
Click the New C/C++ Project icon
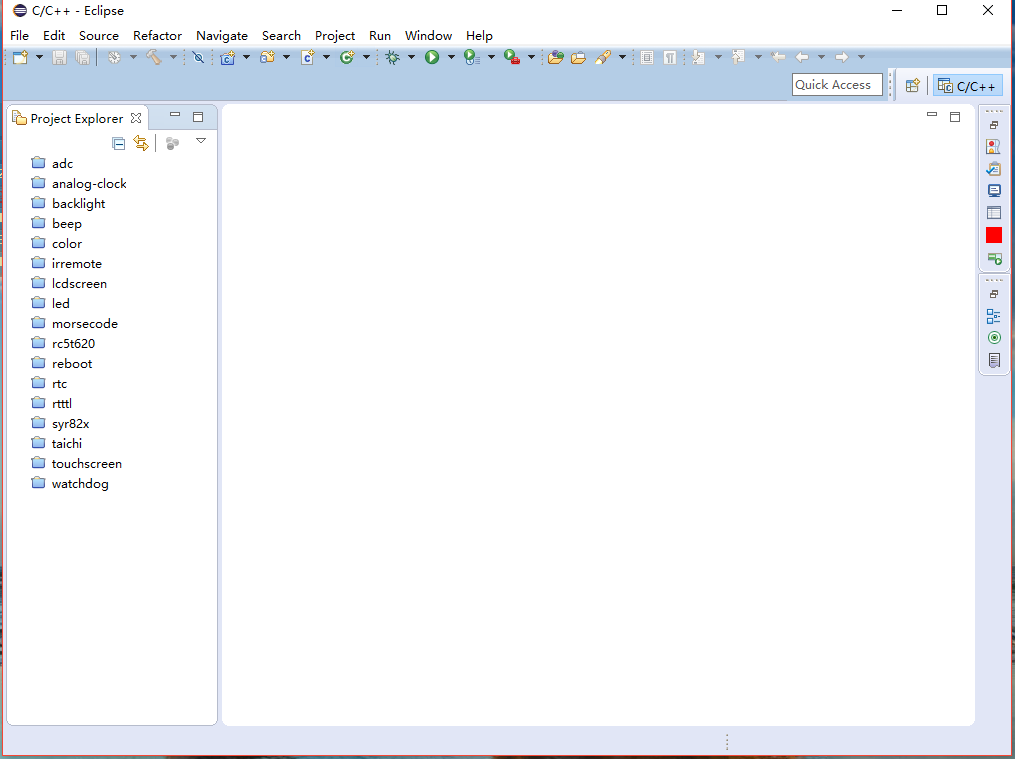pyautogui.click(x=228, y=58)
